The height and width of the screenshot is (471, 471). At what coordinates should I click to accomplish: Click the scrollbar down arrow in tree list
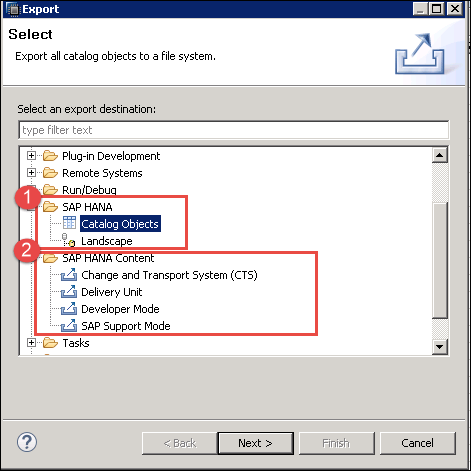click(x=440, y=347)
